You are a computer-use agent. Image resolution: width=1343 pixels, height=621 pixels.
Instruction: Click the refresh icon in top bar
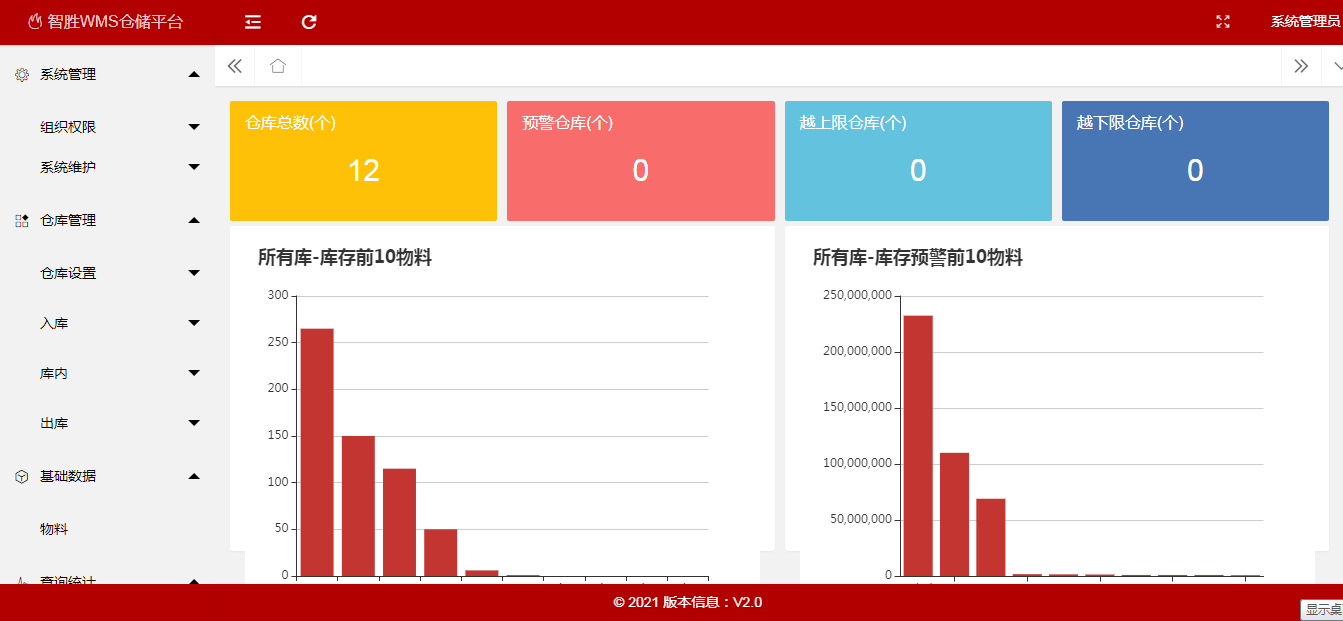click(309, 22)
